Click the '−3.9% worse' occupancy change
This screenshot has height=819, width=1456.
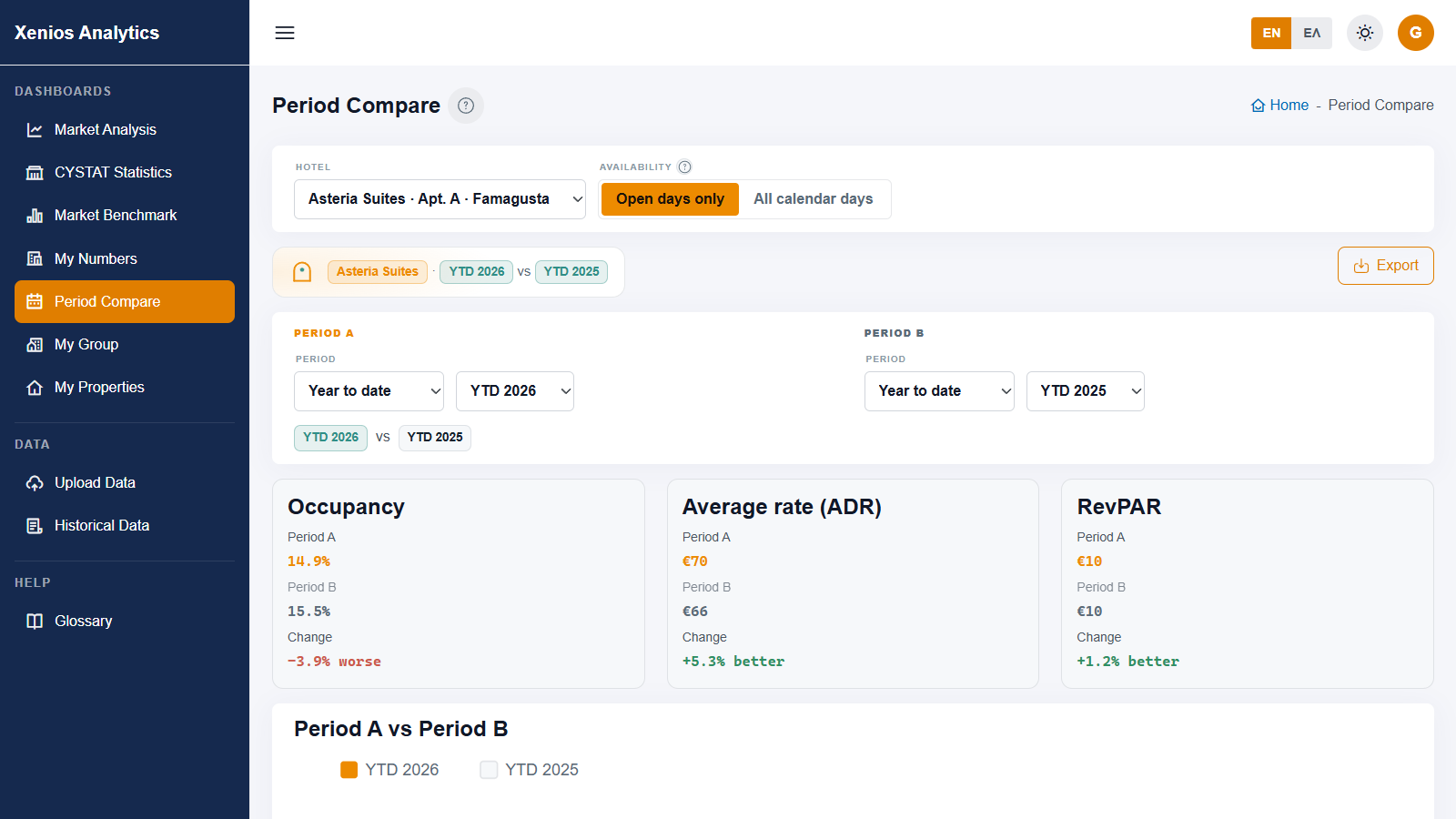pos(335,662)
